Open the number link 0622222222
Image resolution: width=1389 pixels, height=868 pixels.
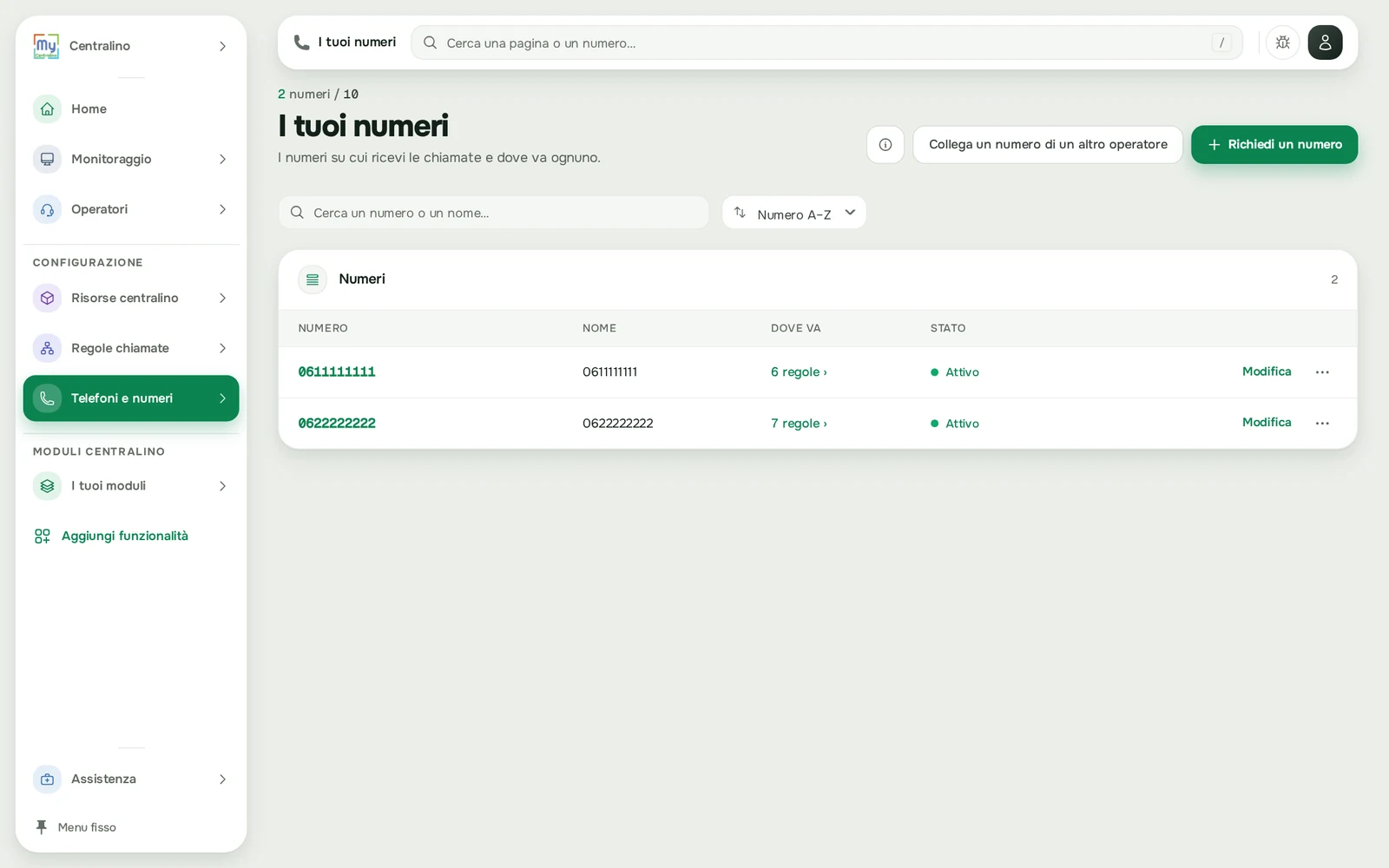(337, 424)
